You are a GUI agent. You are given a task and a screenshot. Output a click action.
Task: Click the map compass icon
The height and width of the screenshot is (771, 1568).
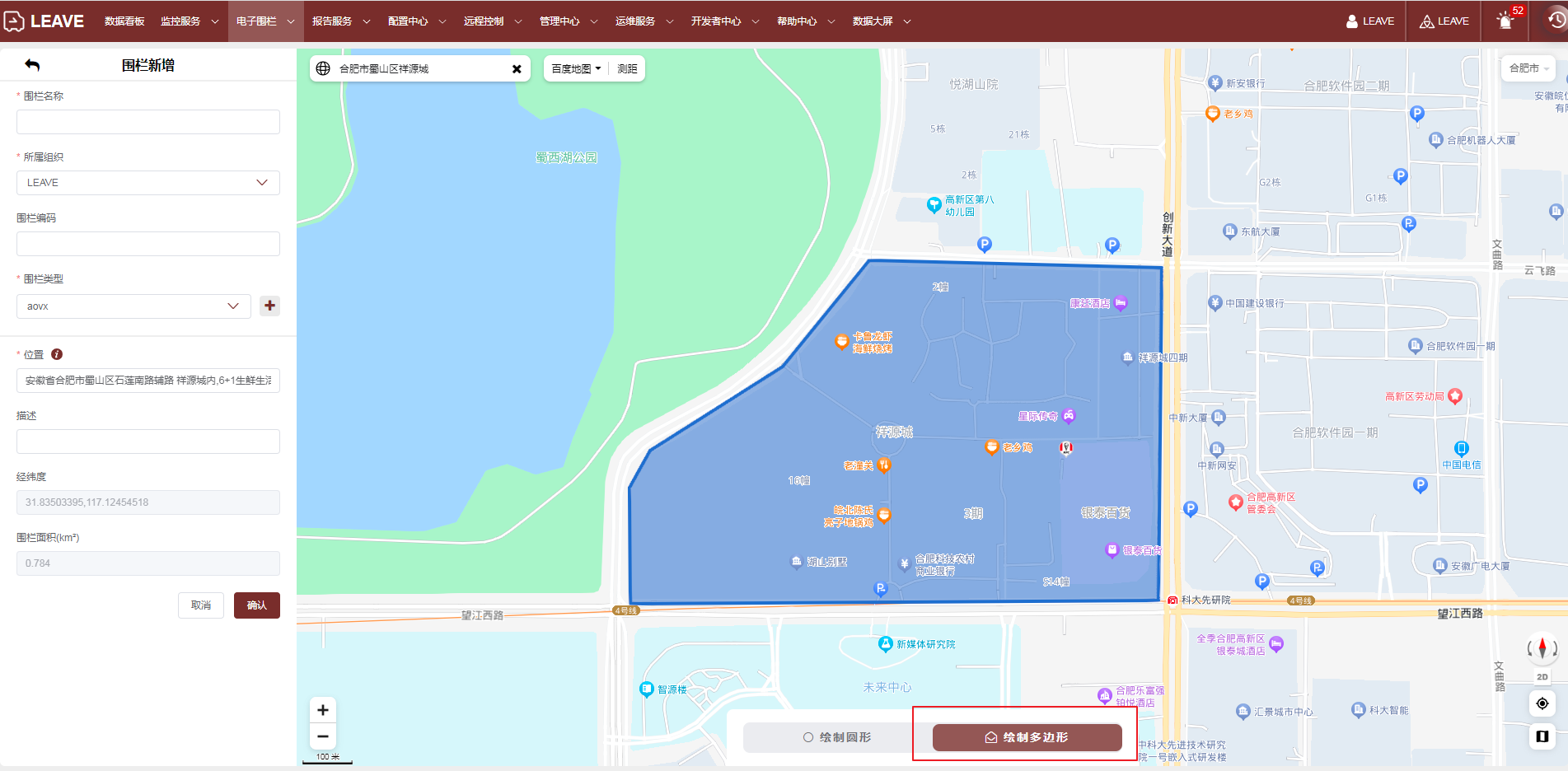click(x=1542, y=648)
